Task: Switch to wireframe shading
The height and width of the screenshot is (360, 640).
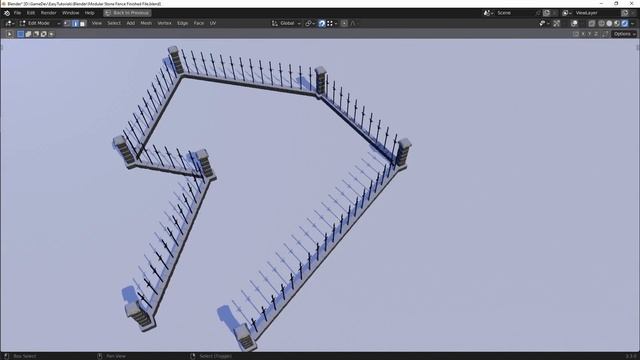Action: pyautogui.click(x=601, y=23)
